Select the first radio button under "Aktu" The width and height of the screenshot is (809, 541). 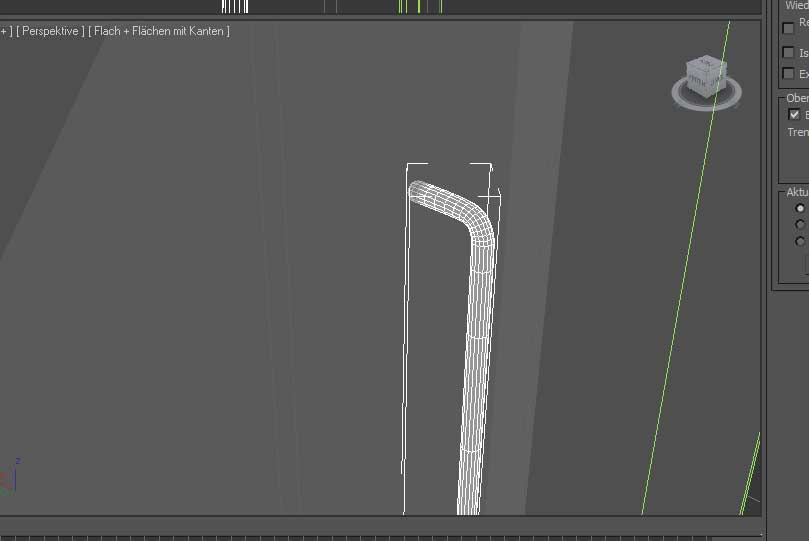[x=800, y=208]
